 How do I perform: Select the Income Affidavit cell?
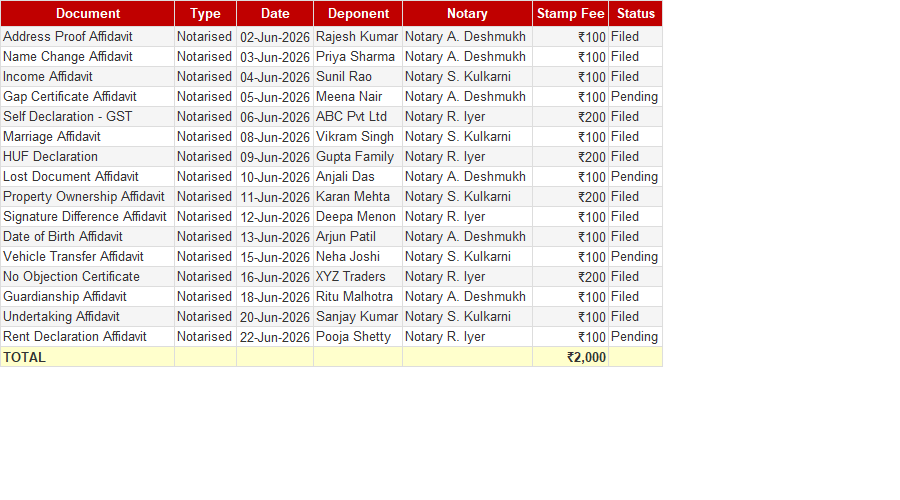[x=88, y=77]
